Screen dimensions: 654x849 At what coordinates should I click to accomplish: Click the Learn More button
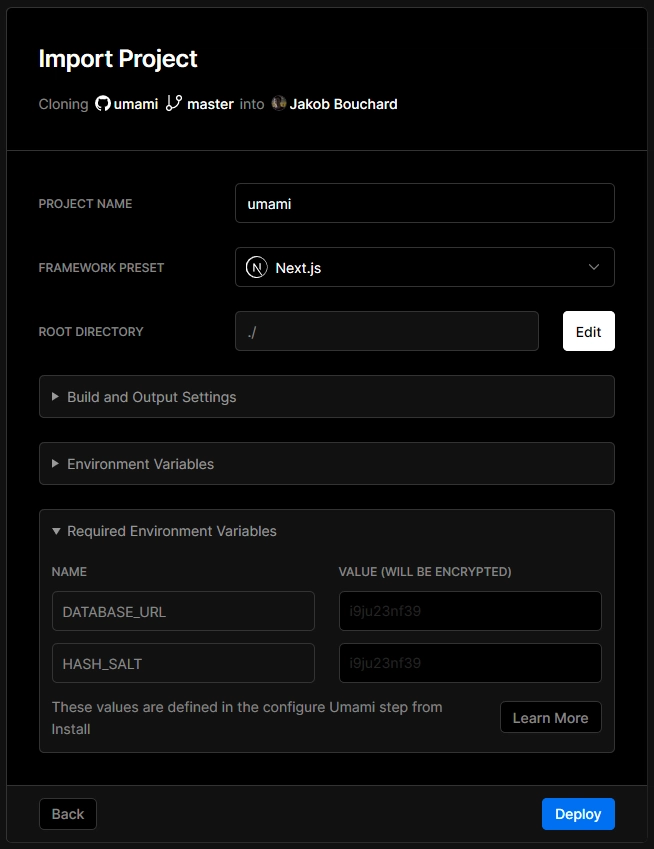coord(550,718)
